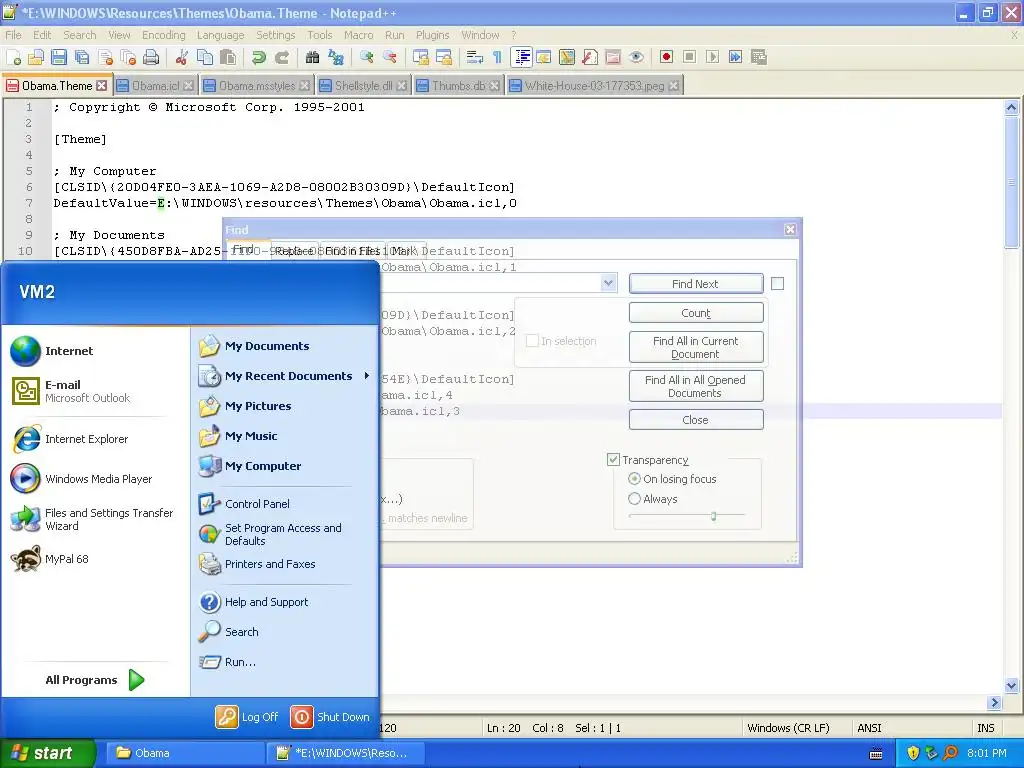Click the Print toolbar icon
Image resolution: width=1024 pixels, height=768 pixels.
click(152, 57)
